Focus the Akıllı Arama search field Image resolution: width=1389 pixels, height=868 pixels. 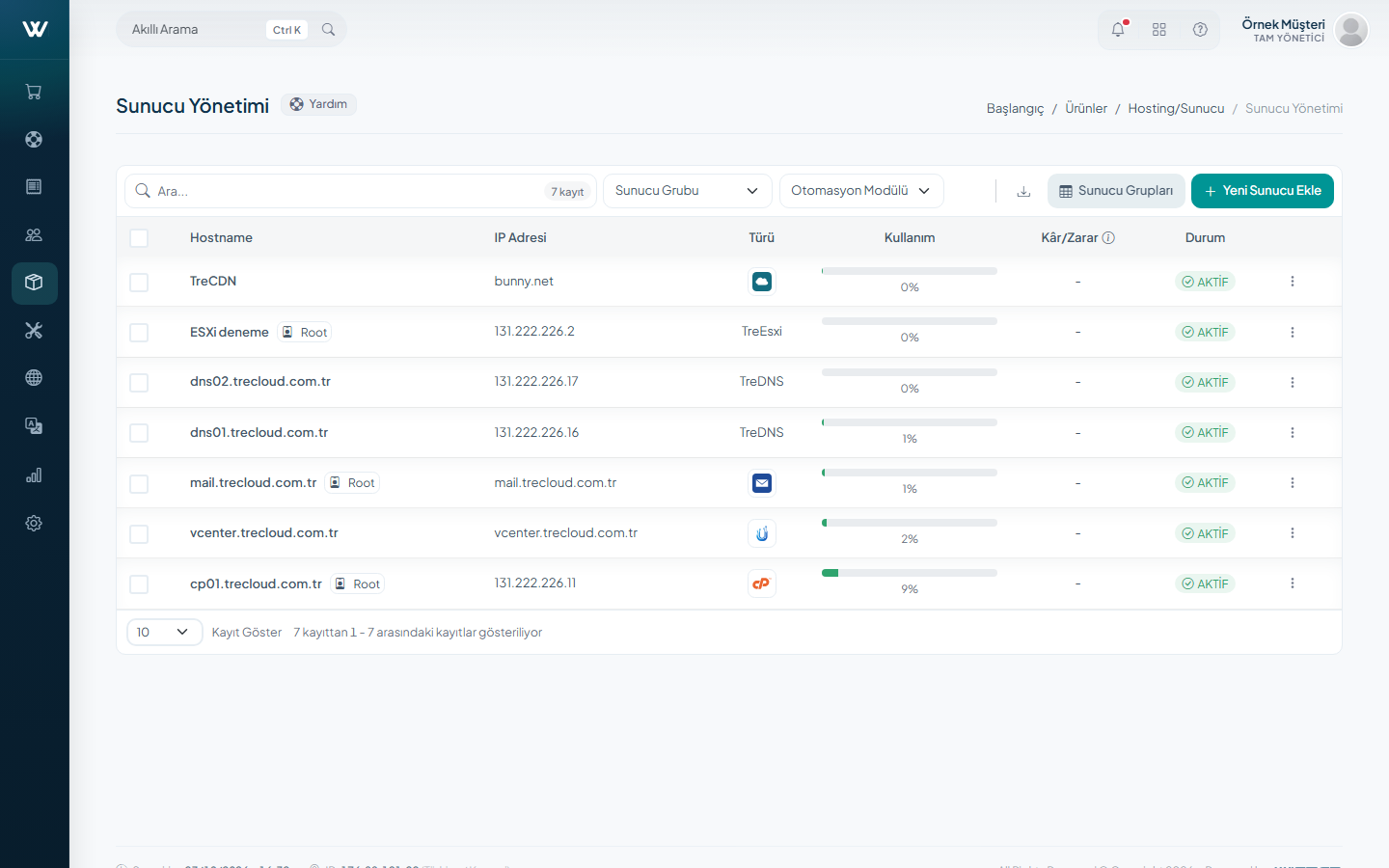pos(231,30)
